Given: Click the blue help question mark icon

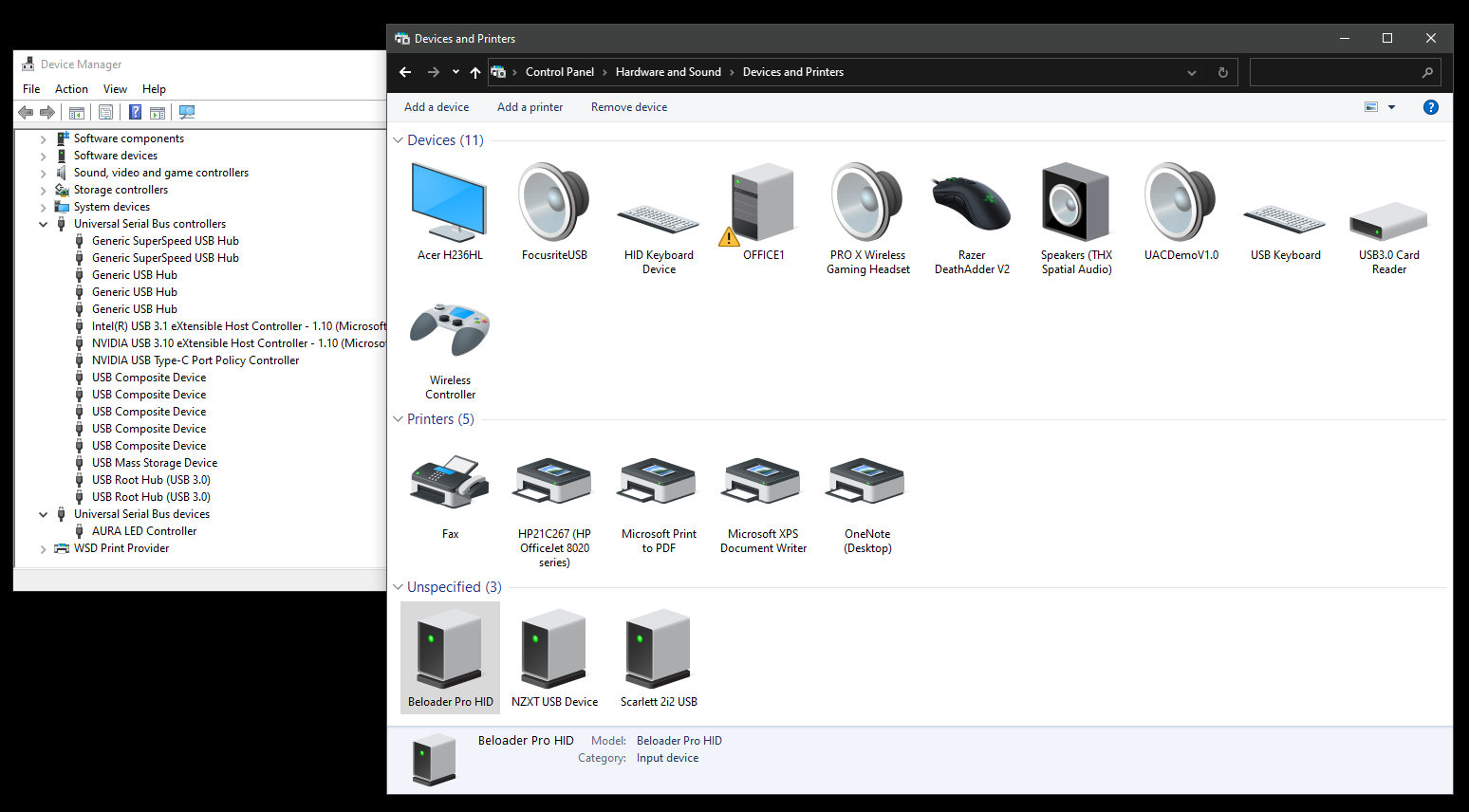Looking at the screenshot, I should pyautogui.click(x=1430, y=107).
